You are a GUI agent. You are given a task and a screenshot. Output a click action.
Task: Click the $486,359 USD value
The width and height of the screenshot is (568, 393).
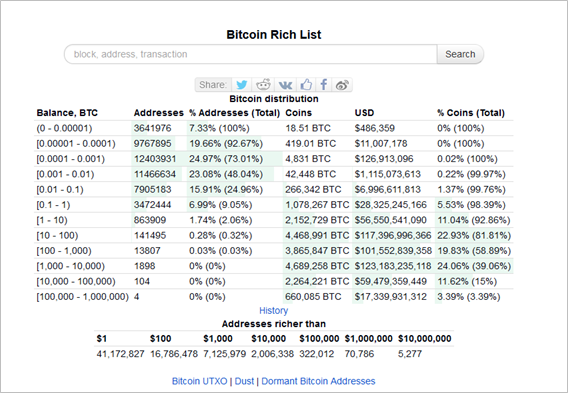(x=375, y=128)
